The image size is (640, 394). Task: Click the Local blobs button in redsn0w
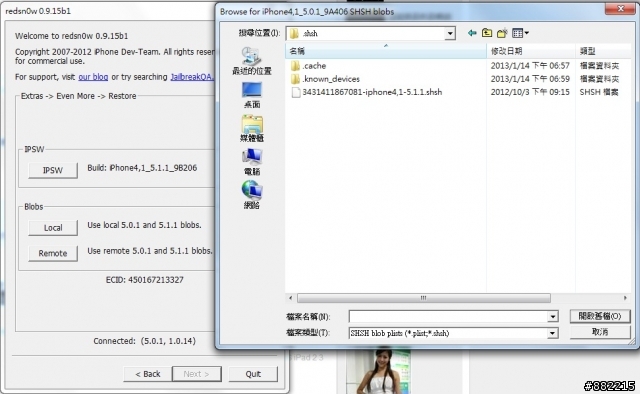53,228
